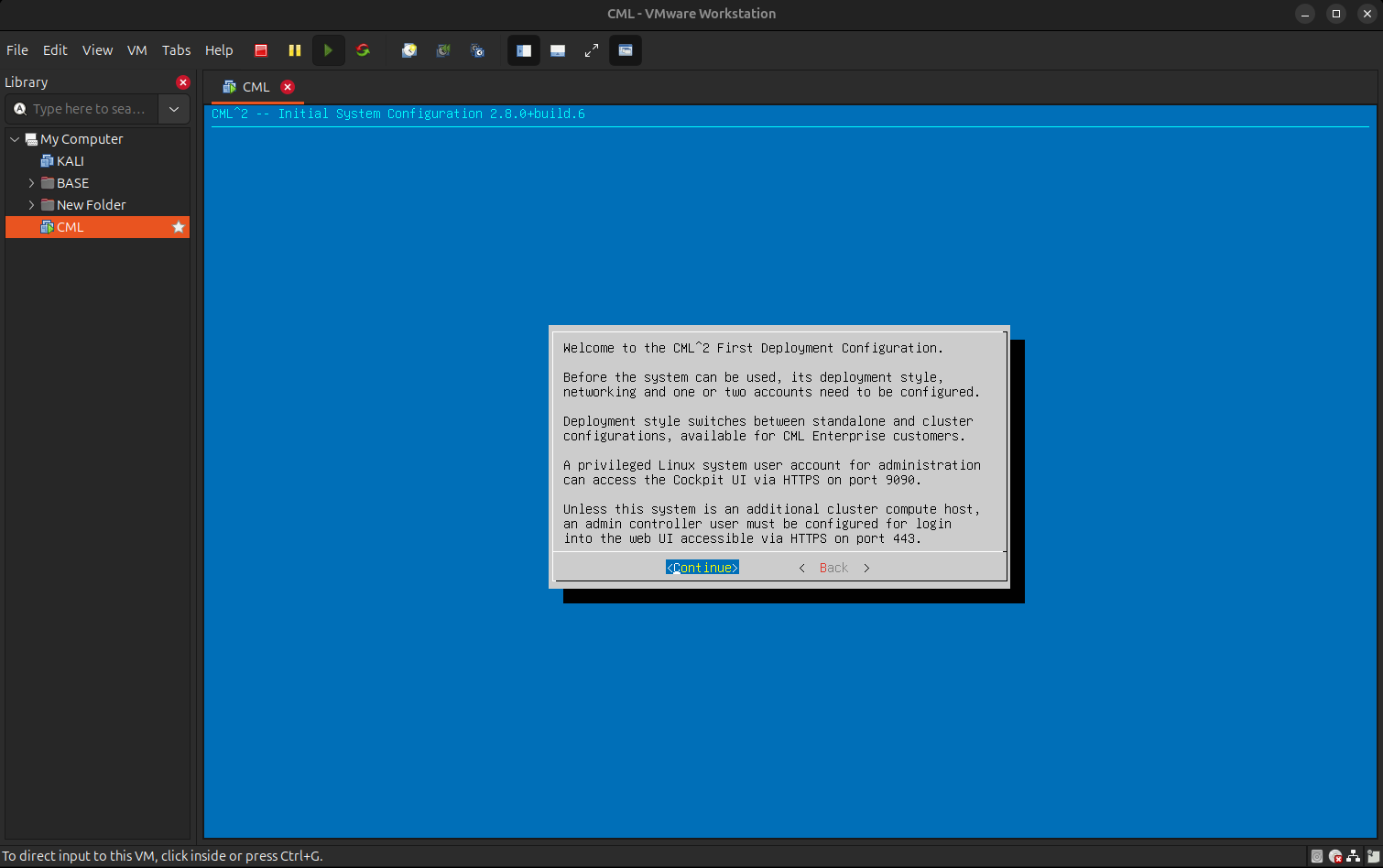Toggle the library sidebar view button
The image size is (1383, 868).
(x=524, y=50)
